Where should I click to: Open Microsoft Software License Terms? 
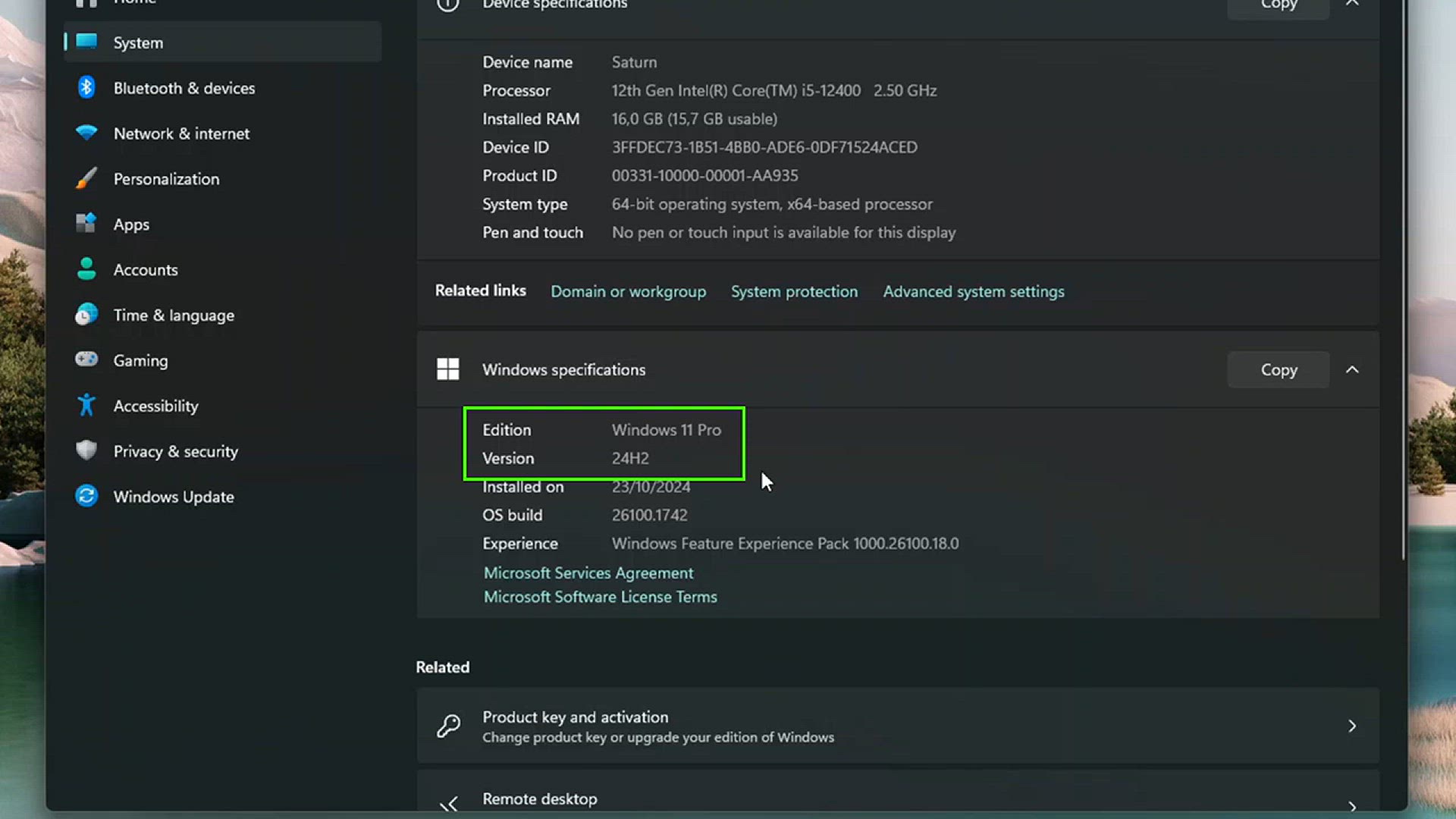pyautogui.click(x=600, y=597)
